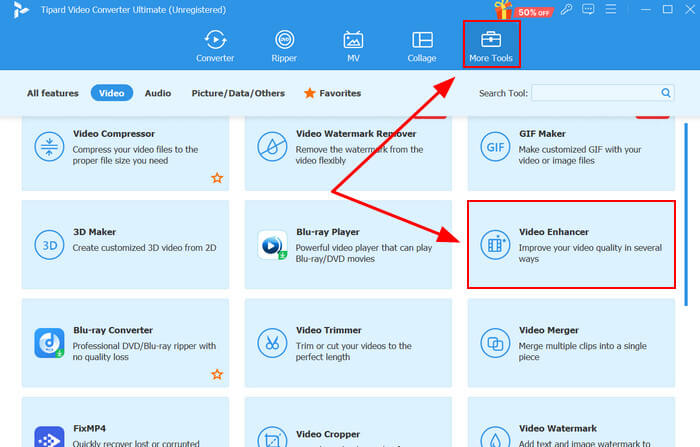The height and width of the screenshot is (447, 700).
Task: Click the Video Compressor title text
Action: [114, 134]
